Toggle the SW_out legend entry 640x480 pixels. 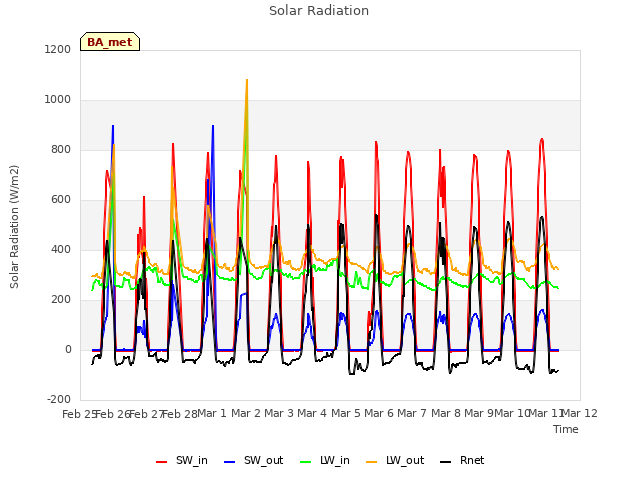(253, 461)
